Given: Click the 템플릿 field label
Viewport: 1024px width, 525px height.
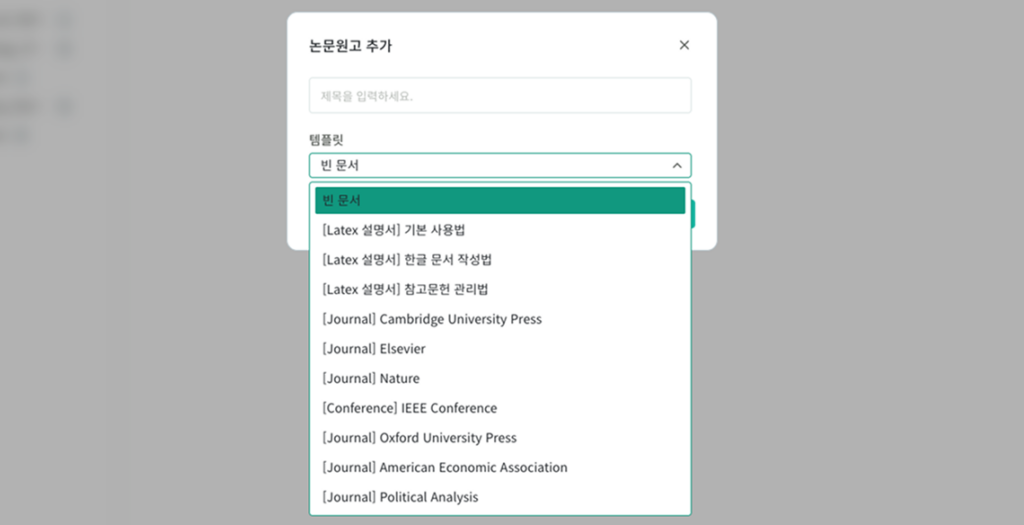Looking at the screenshot, I should 326,141.
